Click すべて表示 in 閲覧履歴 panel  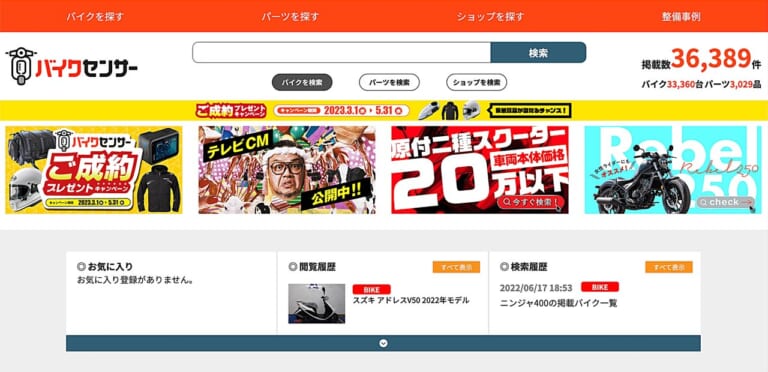[456, 267]
